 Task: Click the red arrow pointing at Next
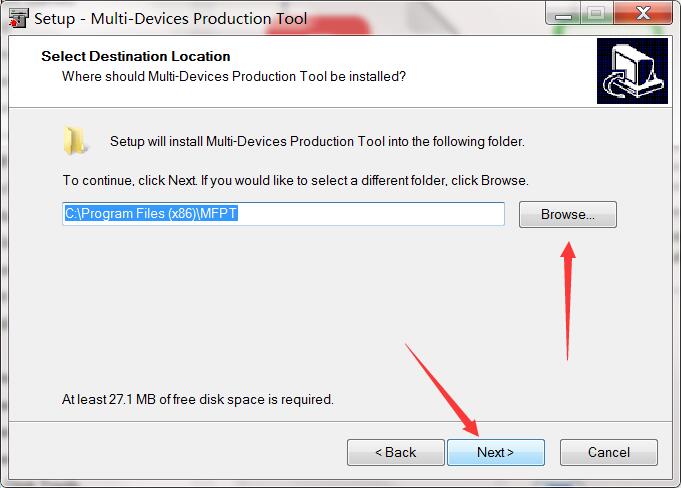click(x=445, y=390)
